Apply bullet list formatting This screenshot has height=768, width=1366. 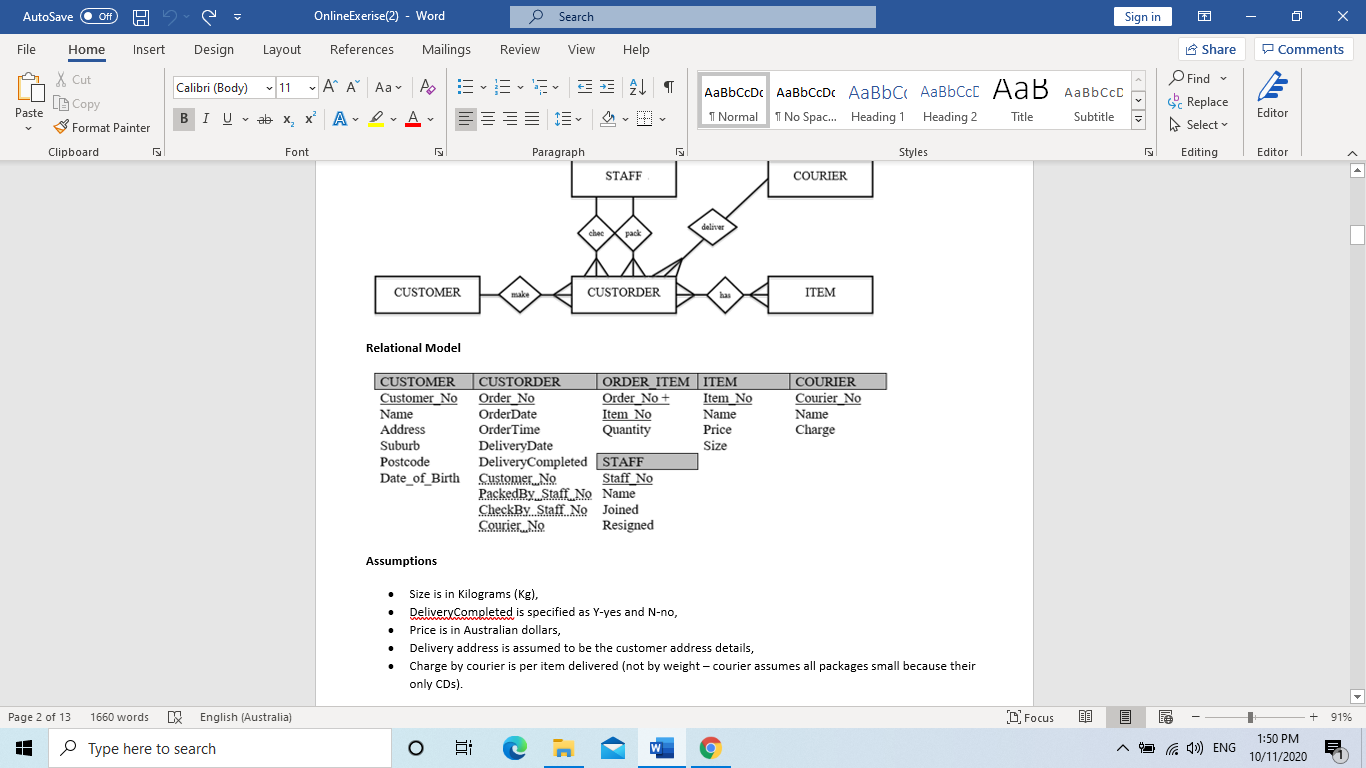pyautogui.click(x=465, y=88)
